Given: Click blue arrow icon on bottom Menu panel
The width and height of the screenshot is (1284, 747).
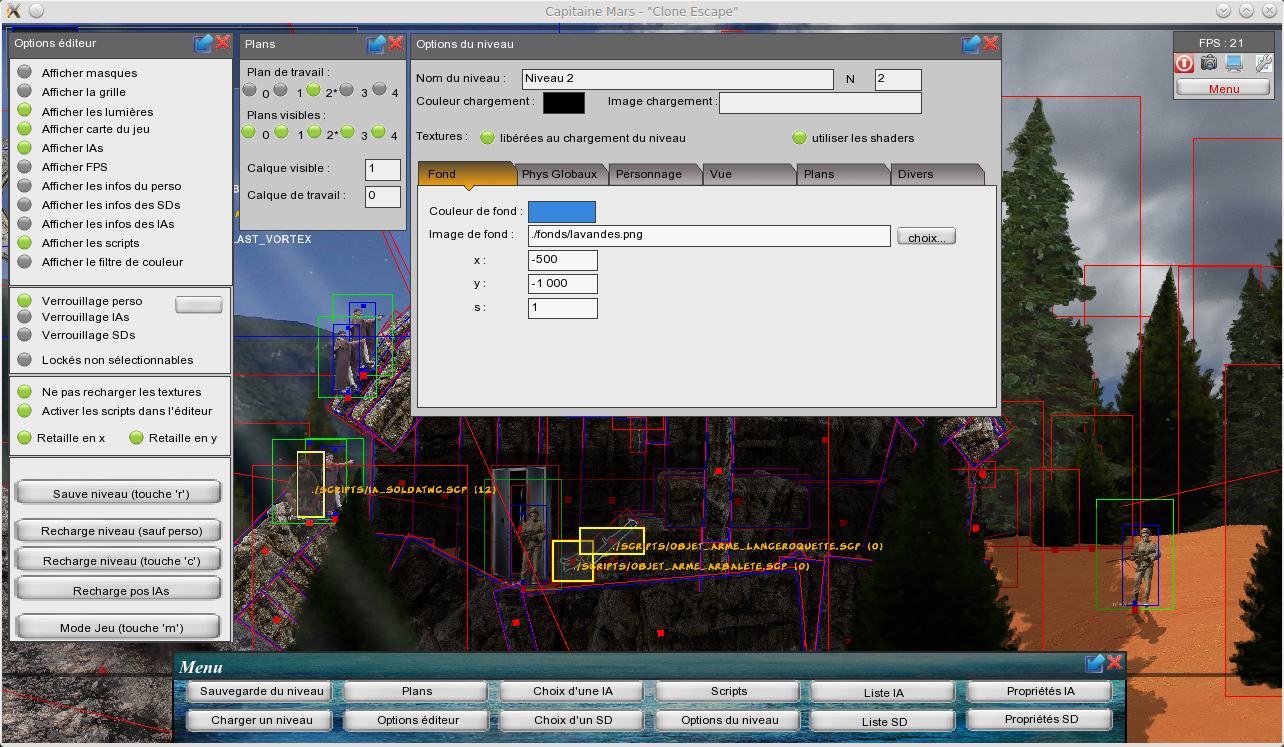Looking at the screenshot, I should click(1095, 663).
